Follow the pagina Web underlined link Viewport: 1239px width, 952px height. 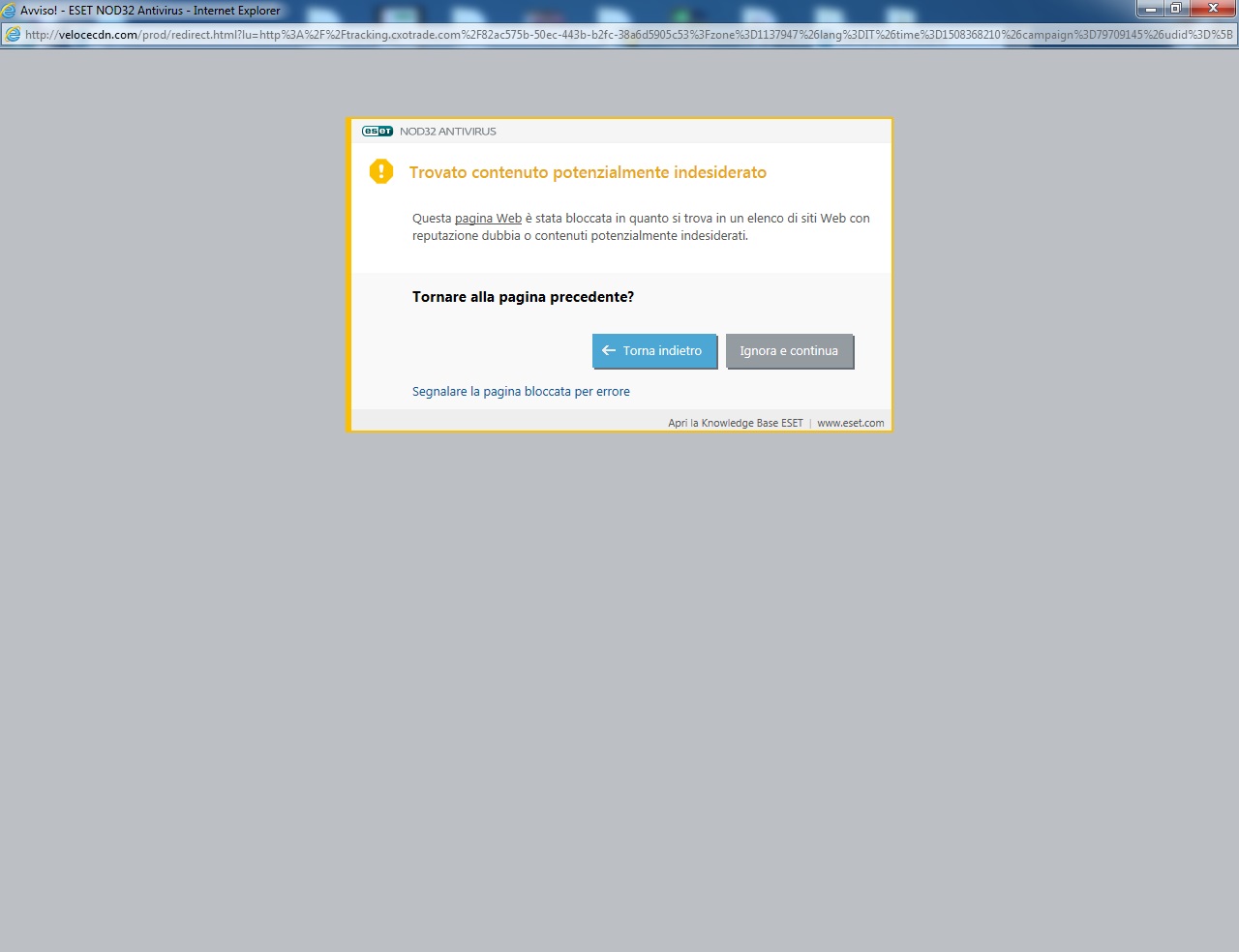coord(488,219)
